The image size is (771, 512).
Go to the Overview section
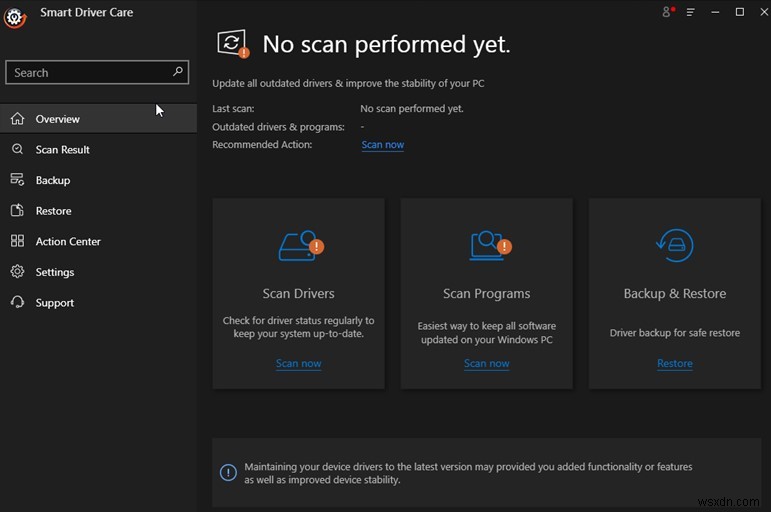(57, 119)
